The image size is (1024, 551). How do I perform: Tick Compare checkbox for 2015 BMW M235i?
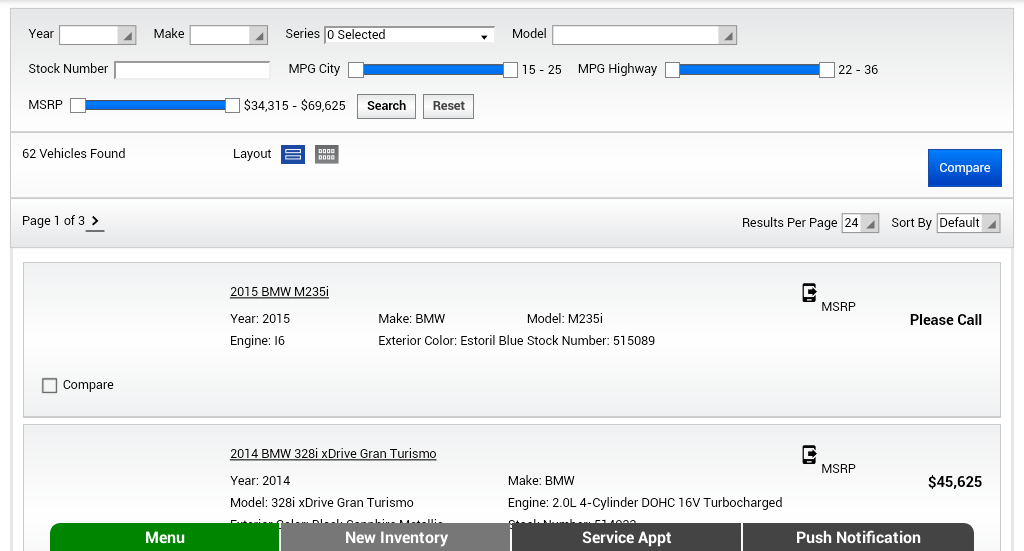50,385
